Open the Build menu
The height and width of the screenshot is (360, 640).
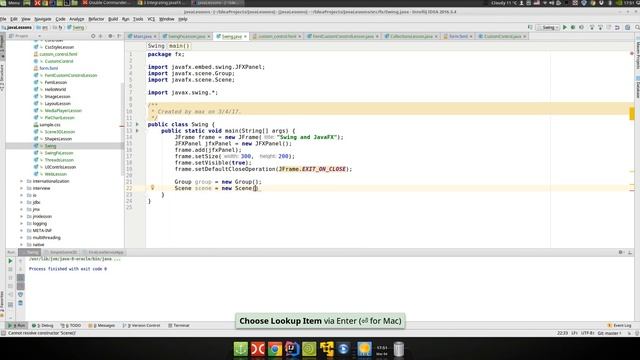[x=113, y=19]
